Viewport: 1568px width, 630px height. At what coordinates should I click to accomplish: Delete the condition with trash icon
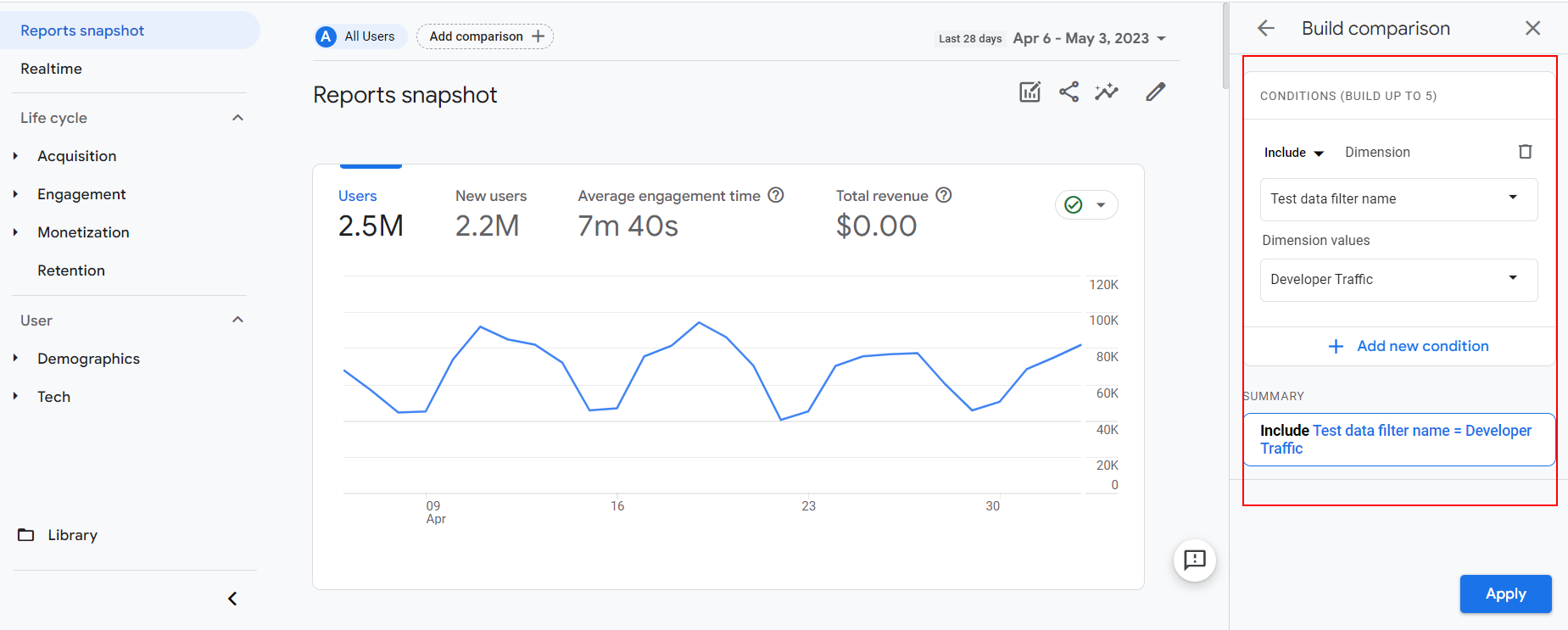pos(1525,152)
